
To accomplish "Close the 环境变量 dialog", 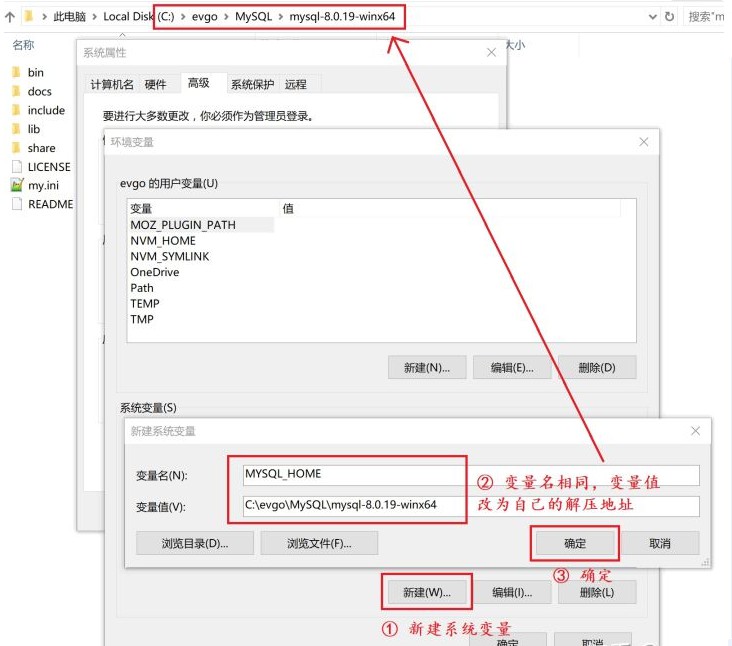I will [644, 142].
